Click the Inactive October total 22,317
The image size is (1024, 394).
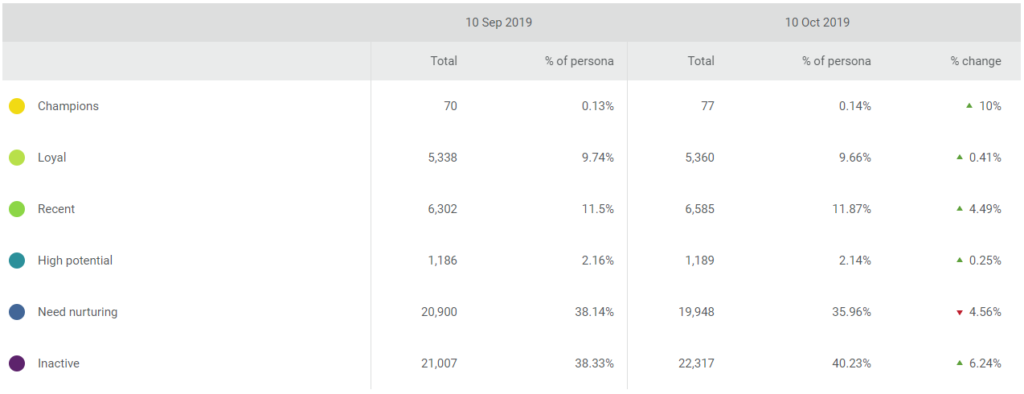tap(697, 363)
